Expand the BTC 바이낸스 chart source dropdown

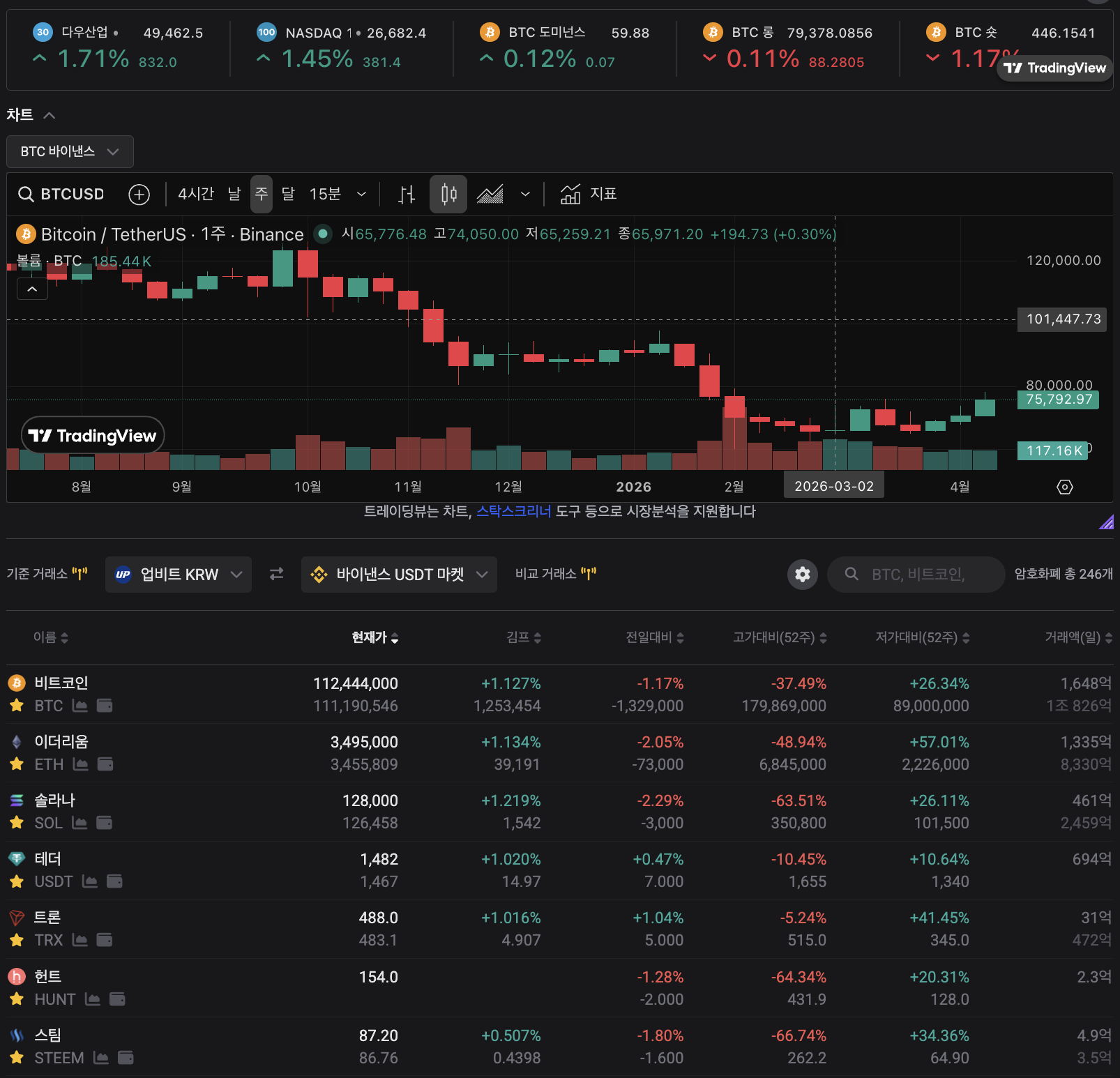click(x=70, y=151)
